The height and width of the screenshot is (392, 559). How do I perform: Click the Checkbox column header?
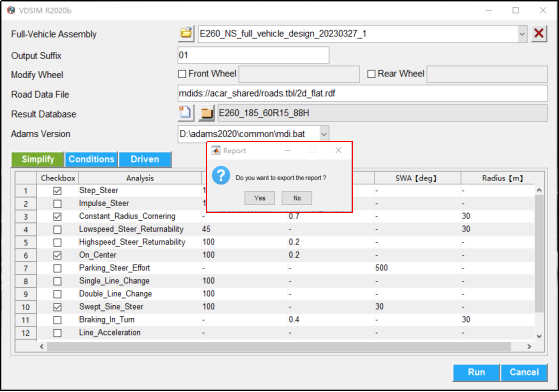58,178
